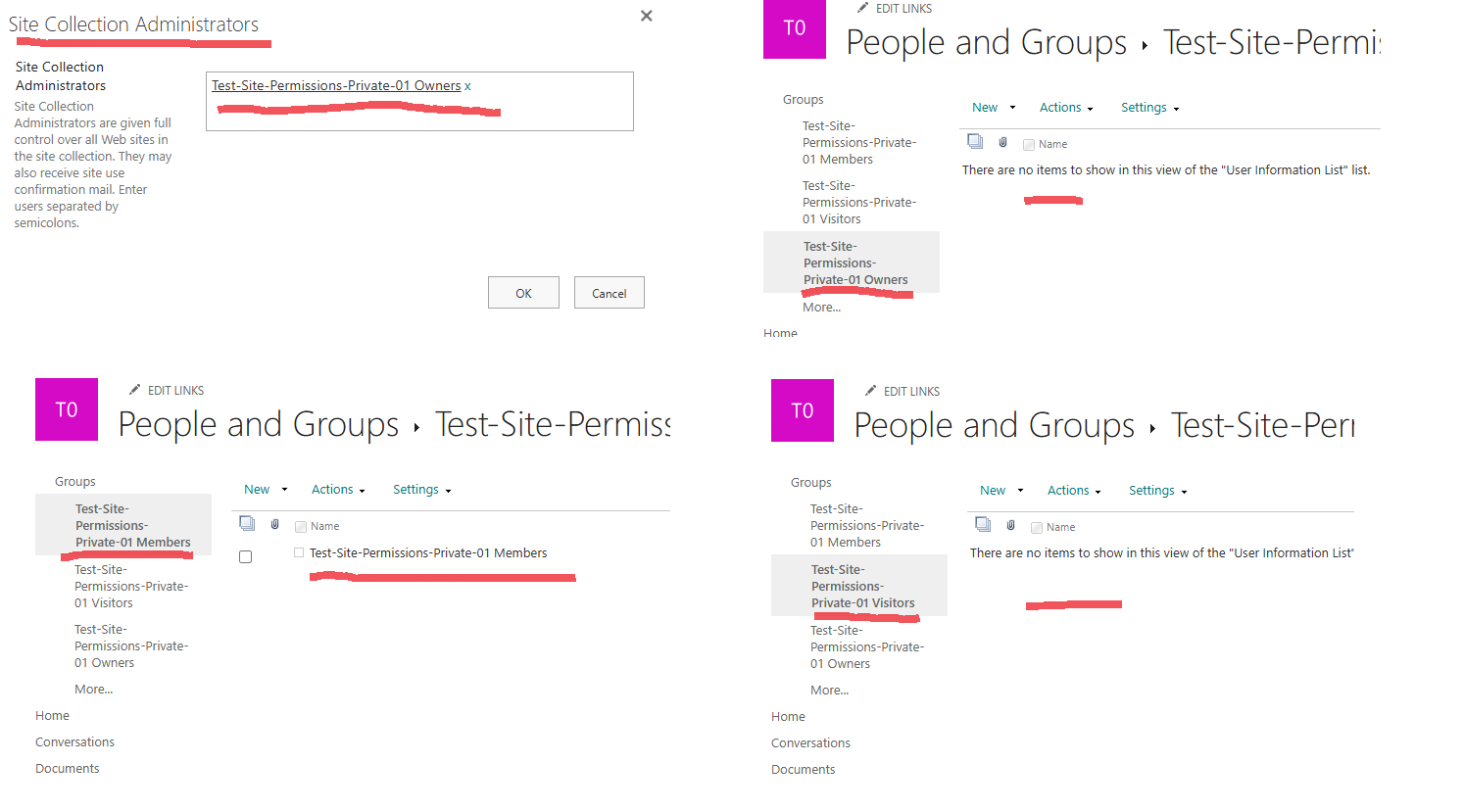Screen dimensions: 1464x812
Task: Sort by Name column in the Members-highlighted view
Action: tap(324, 526)
